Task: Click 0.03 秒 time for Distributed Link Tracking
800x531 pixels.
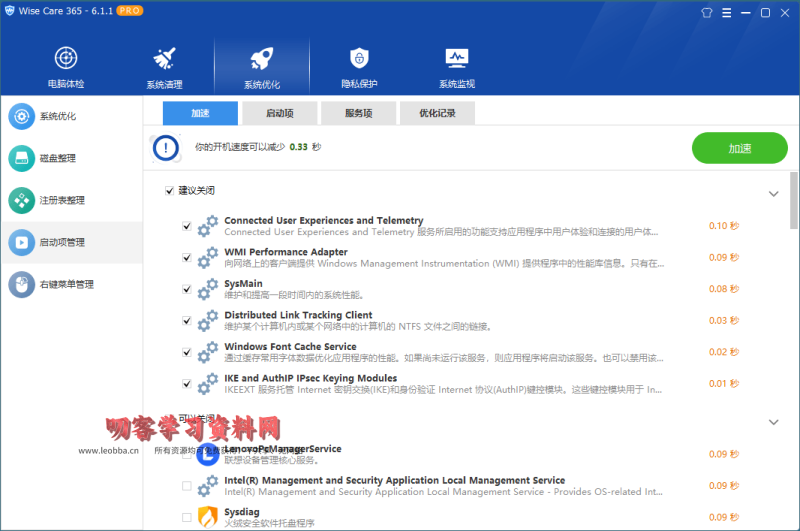Action: click(x=723, y=321)
